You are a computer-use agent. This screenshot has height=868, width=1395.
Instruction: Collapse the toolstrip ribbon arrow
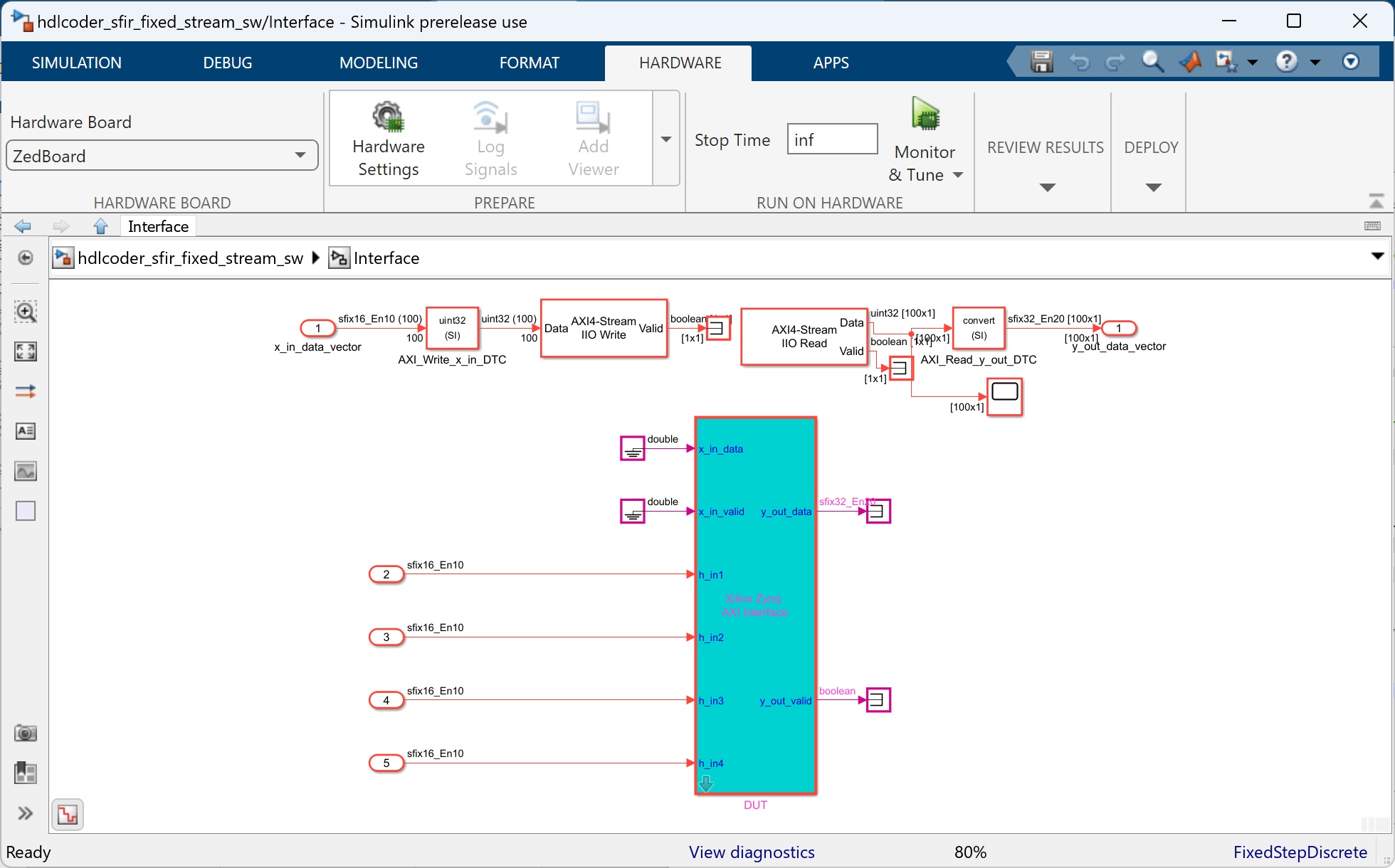[1376, 201]
